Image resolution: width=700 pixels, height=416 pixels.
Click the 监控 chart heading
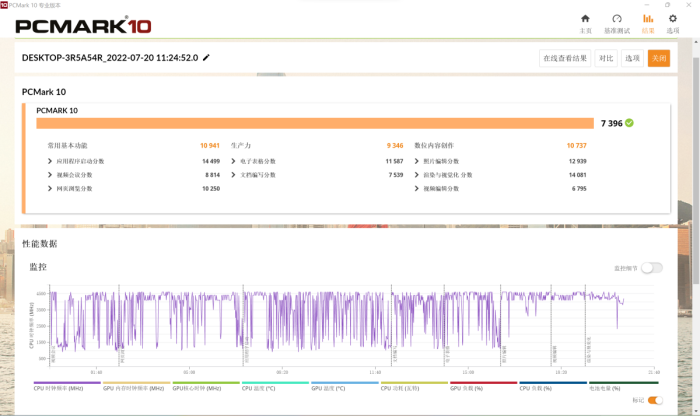(x=38, y=267)
